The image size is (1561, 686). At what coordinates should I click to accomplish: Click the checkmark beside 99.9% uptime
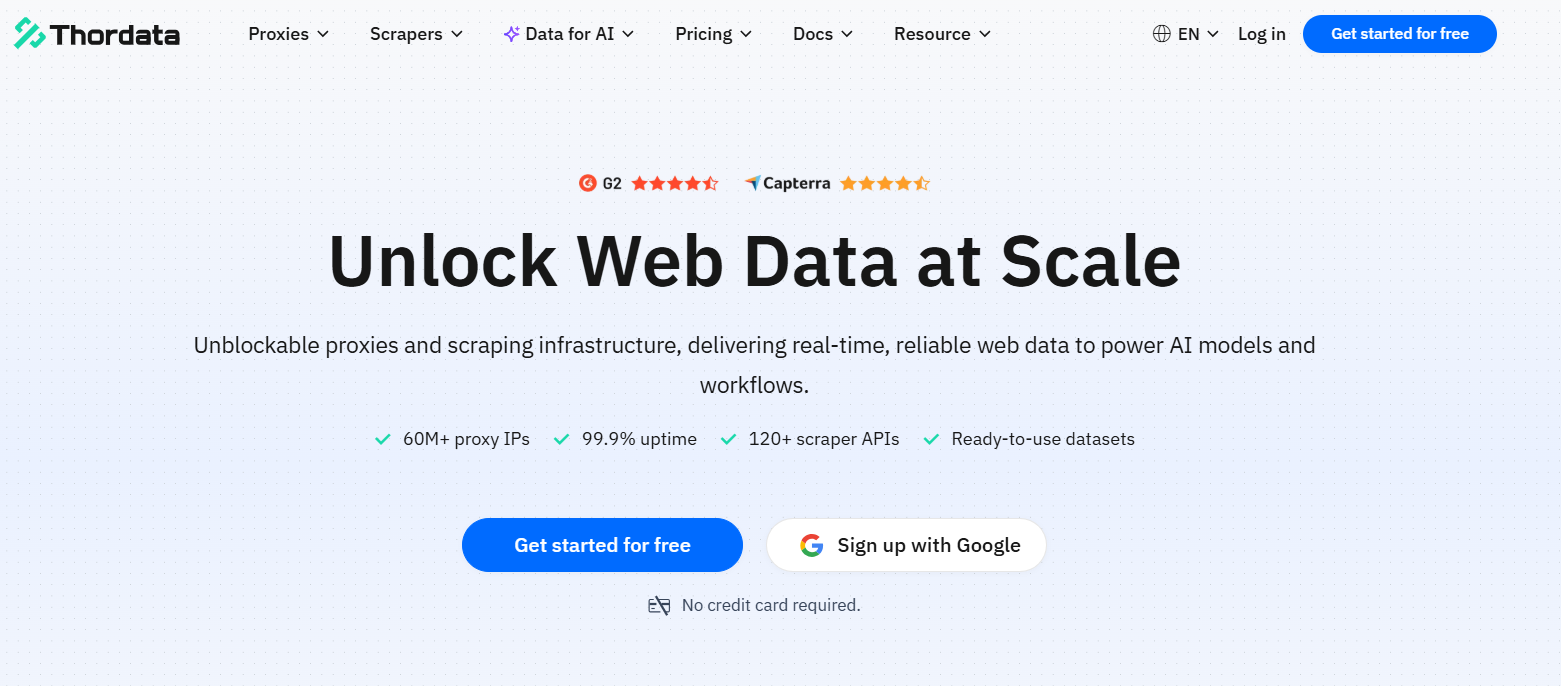(x=562, y=439)
